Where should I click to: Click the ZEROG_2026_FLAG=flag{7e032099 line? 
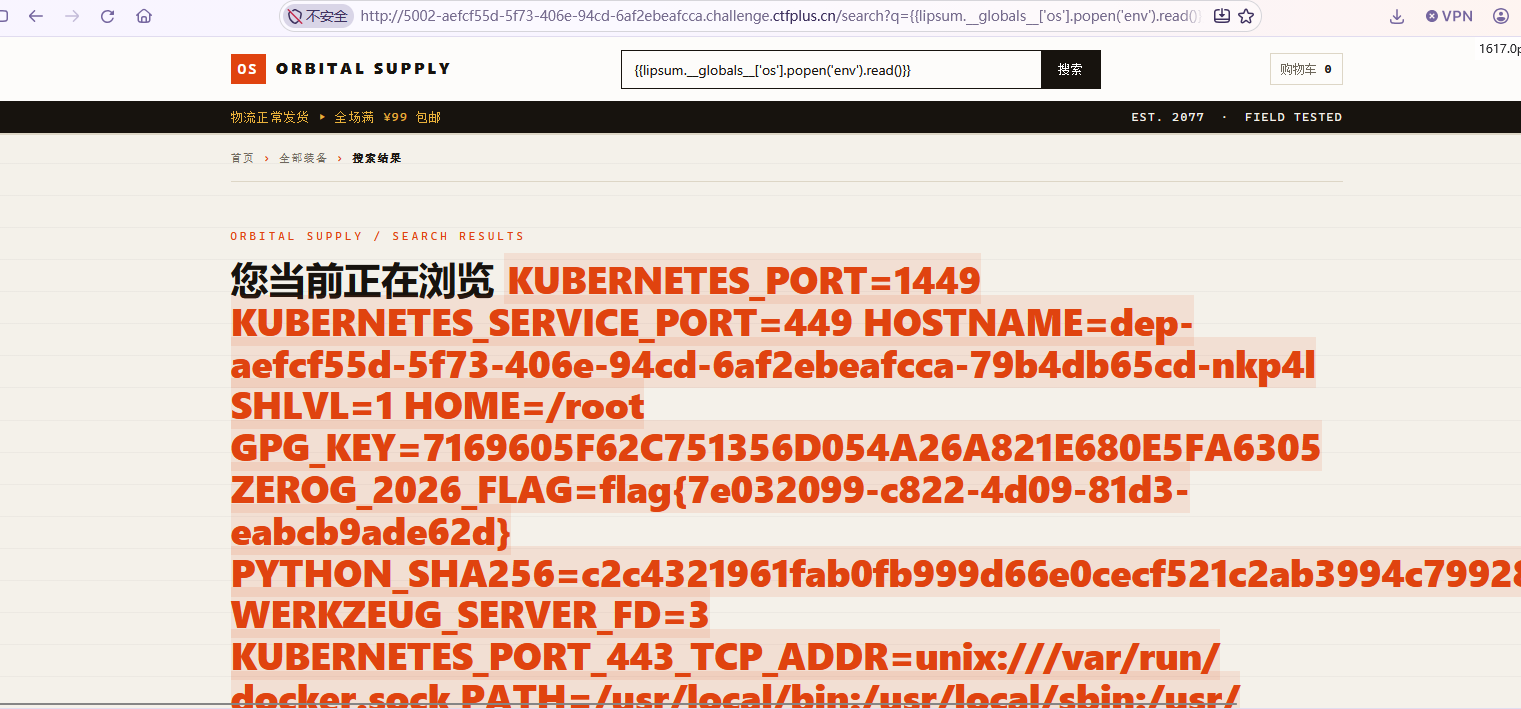coord(710,491)
